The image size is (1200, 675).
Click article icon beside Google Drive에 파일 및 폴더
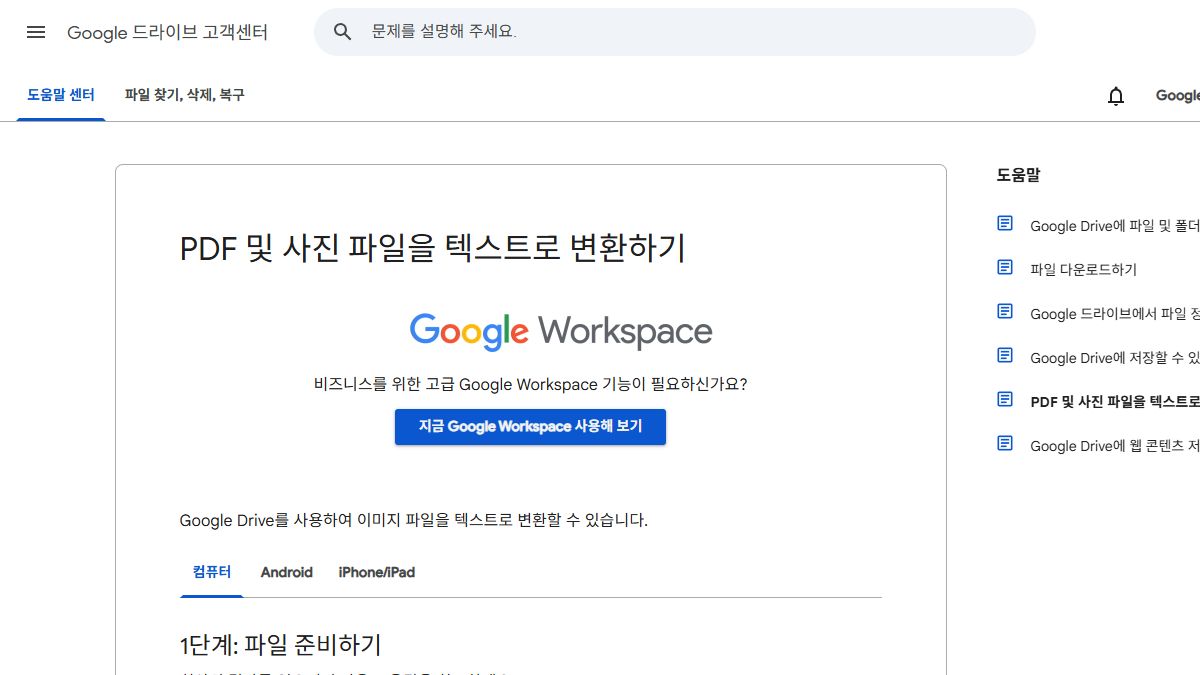[x=1005, y=224]
